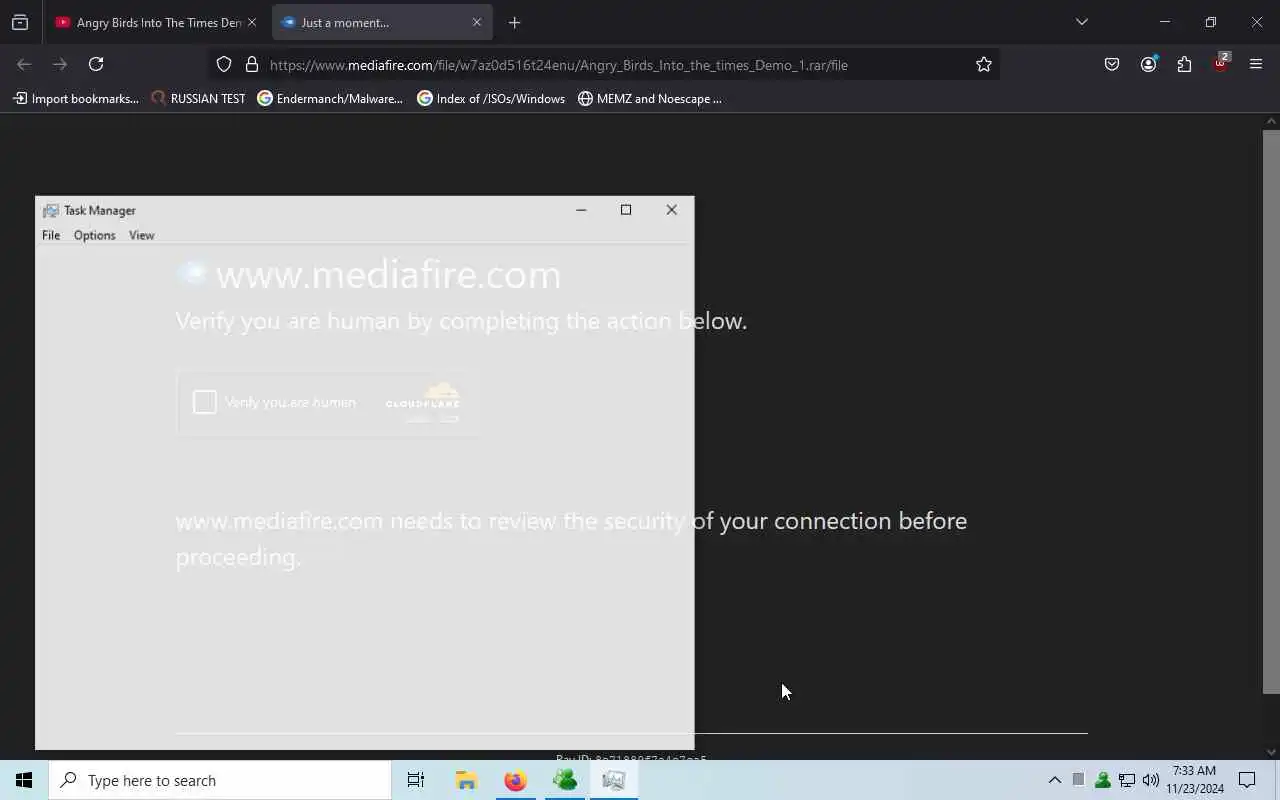Click the Type here to search box
1280x800 pixels.
point(220,780)
